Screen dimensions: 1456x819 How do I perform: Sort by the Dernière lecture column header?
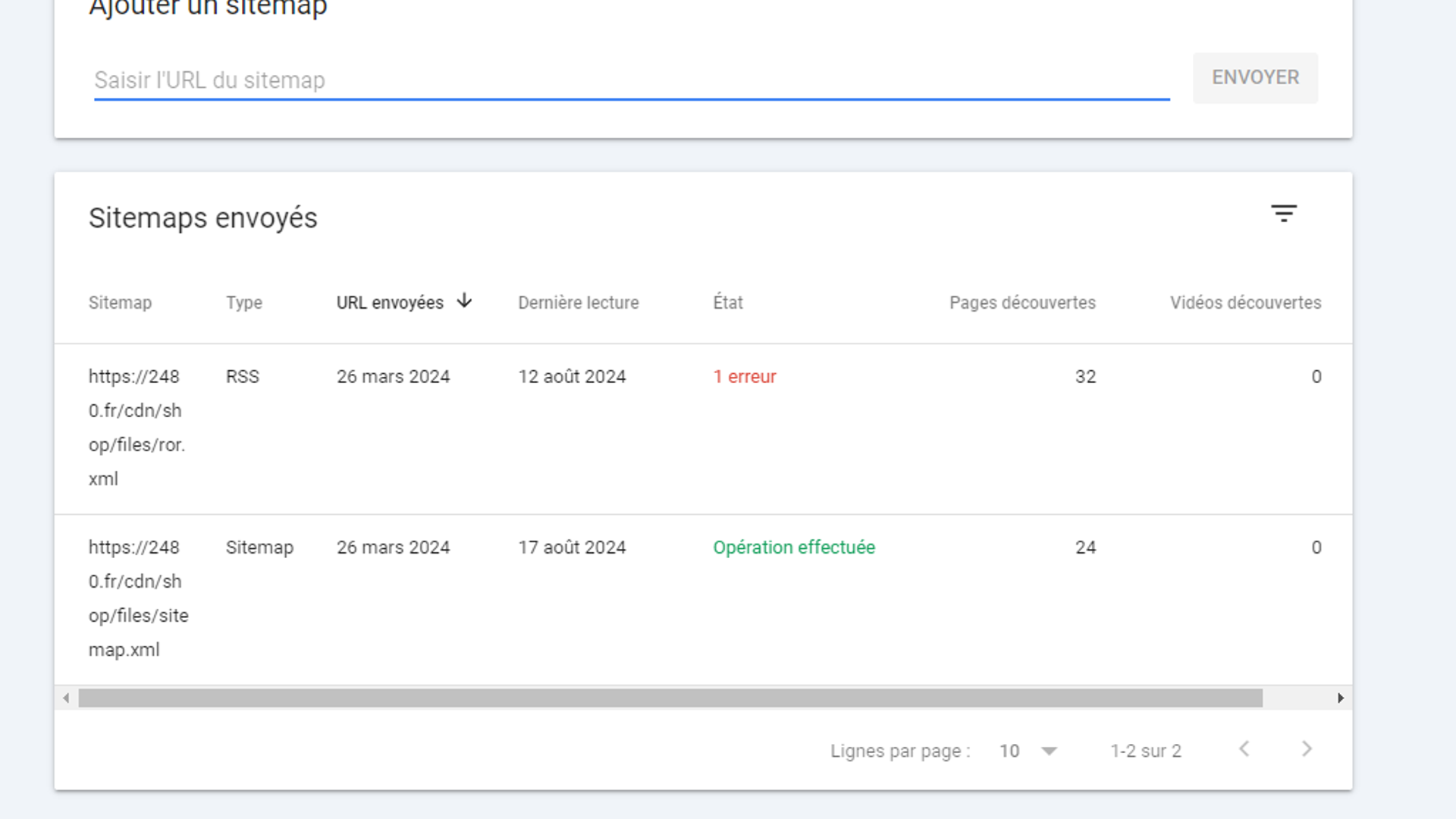tap(578, 303)
